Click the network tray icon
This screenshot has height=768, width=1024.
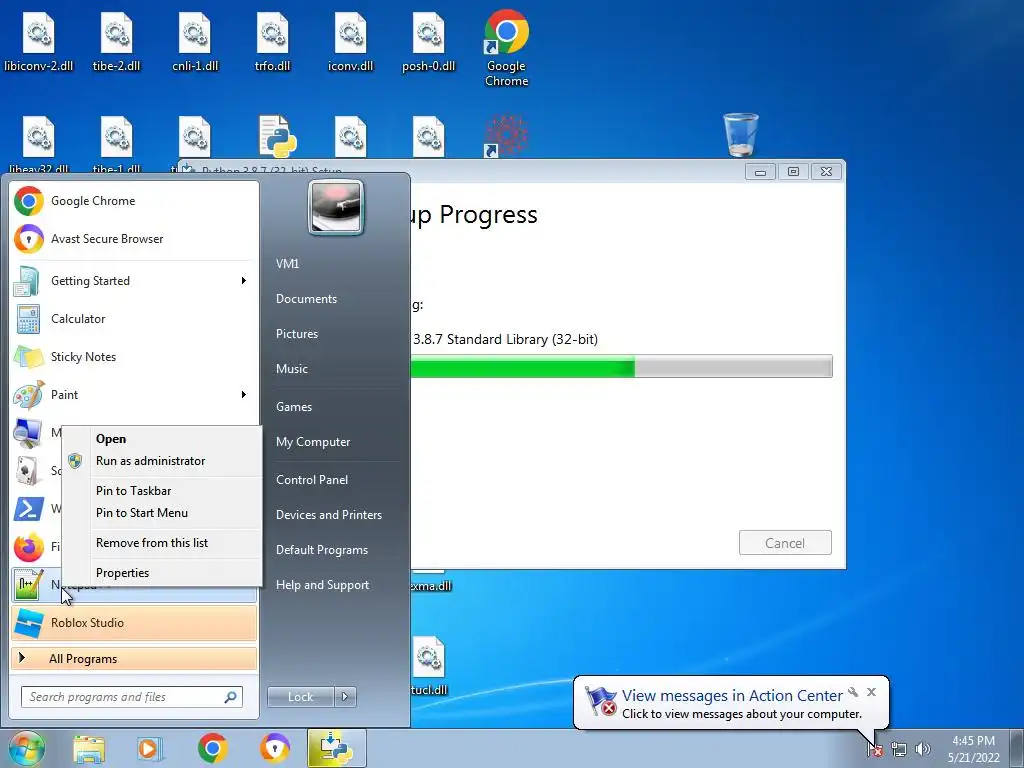tap(899, 750)
